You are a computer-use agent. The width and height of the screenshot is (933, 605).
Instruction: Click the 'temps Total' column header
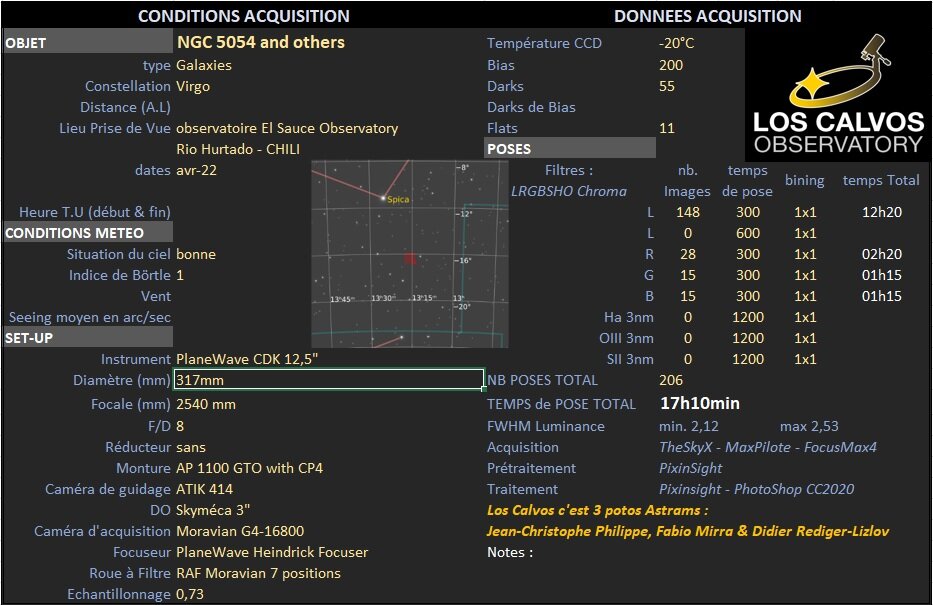coord(881,180)
